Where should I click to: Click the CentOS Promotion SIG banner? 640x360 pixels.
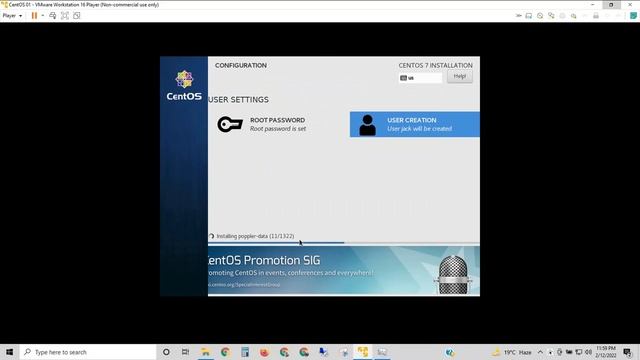tap(344, 271)
